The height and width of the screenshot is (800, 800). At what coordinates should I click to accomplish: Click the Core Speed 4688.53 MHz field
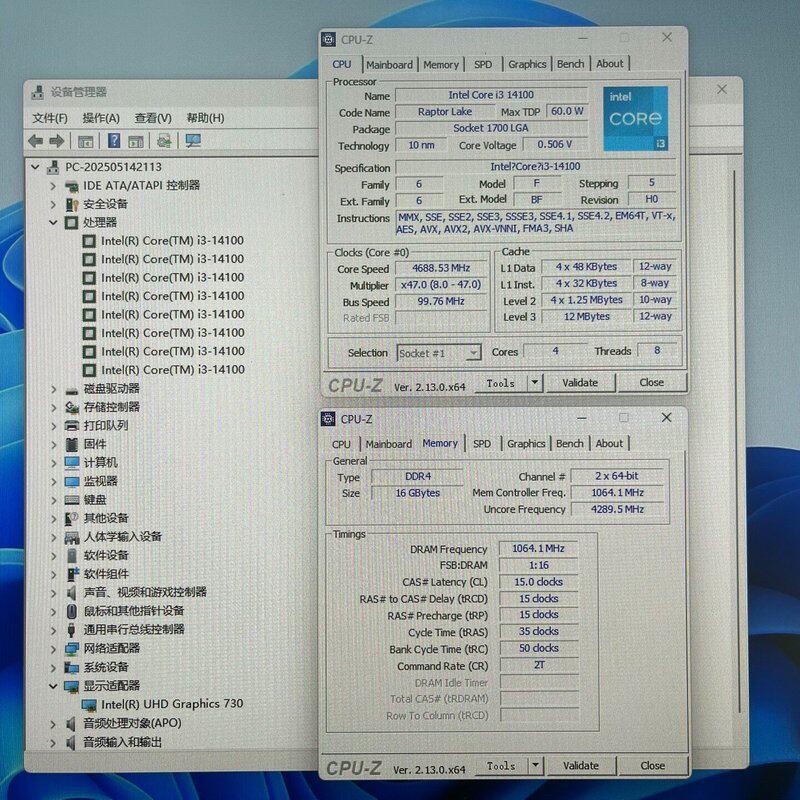coord(441,268)
